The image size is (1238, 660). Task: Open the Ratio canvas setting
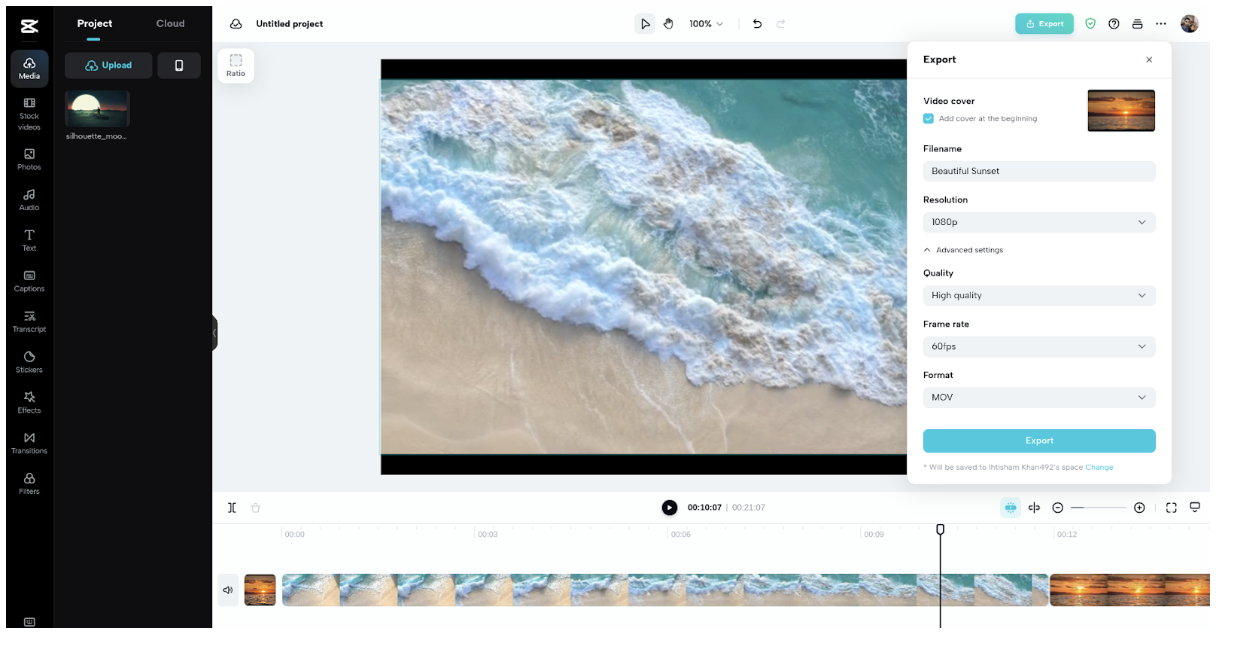[236, 65]
